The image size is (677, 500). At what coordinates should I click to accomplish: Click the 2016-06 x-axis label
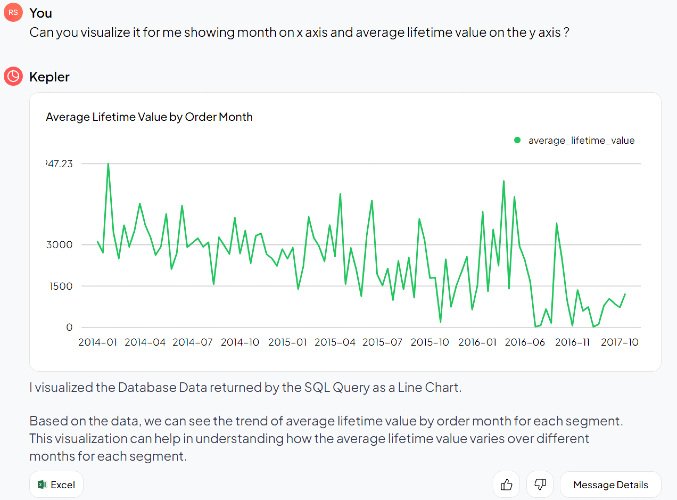click(x=525, y=342)
